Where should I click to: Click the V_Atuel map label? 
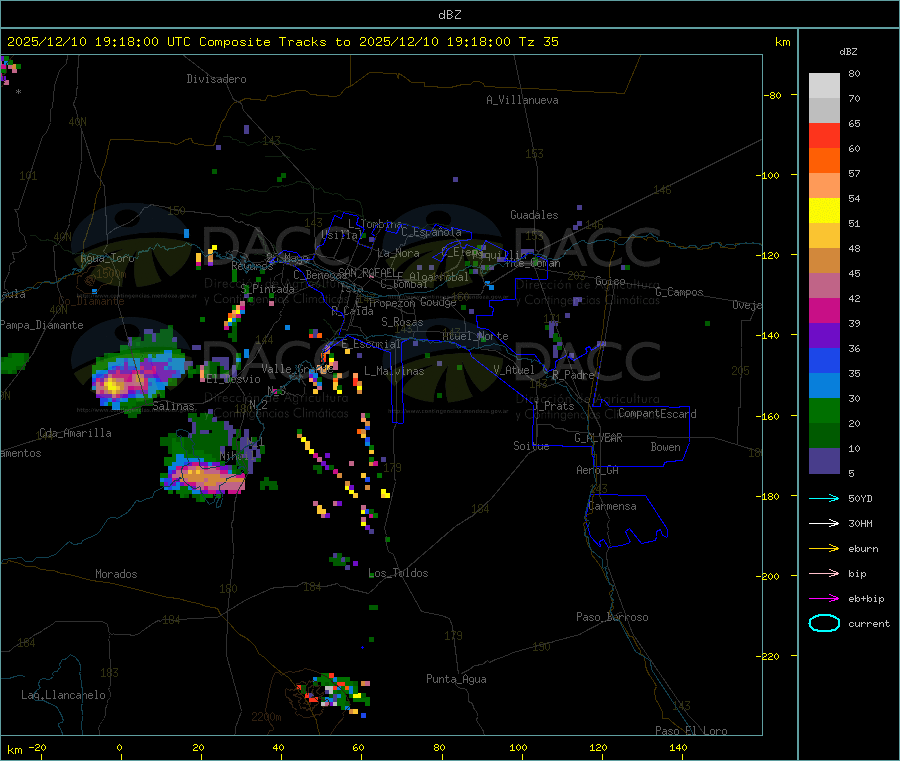(x=514, y=370)
